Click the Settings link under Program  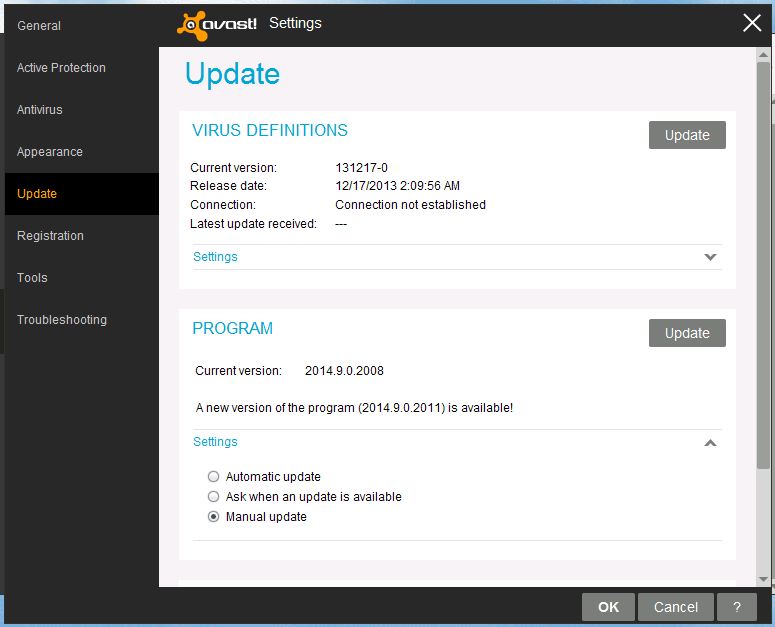[x=215, y=442]
